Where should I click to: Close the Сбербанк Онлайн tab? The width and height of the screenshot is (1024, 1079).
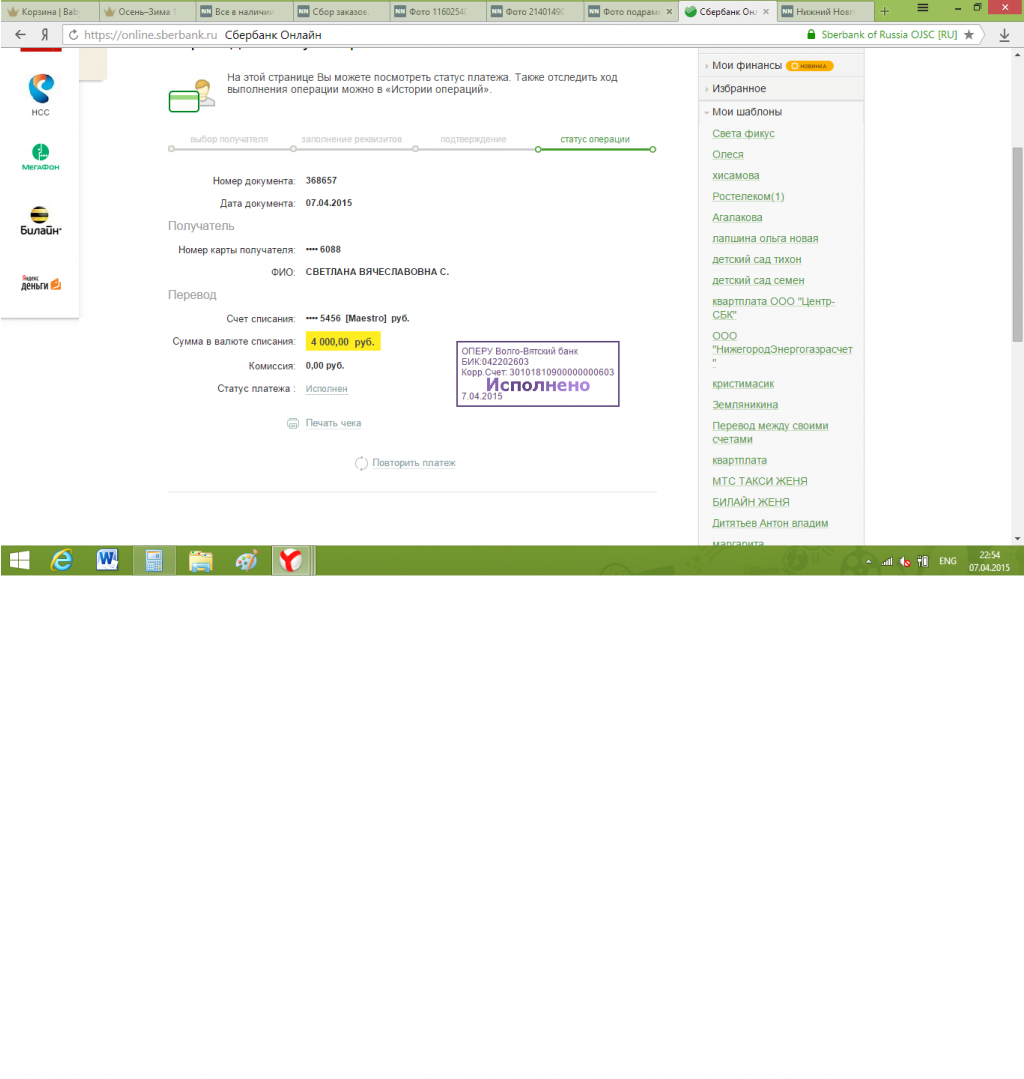(766, 12)
